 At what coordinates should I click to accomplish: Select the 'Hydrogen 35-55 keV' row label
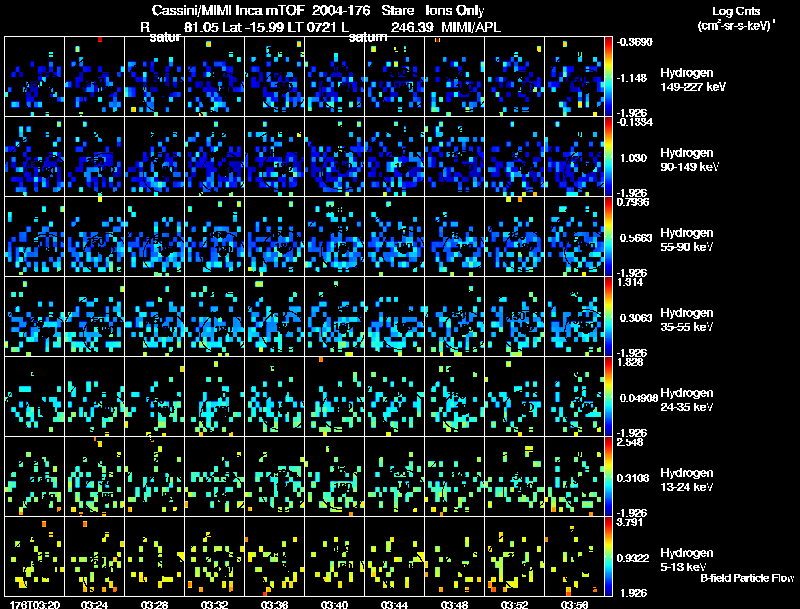(687, 320)
